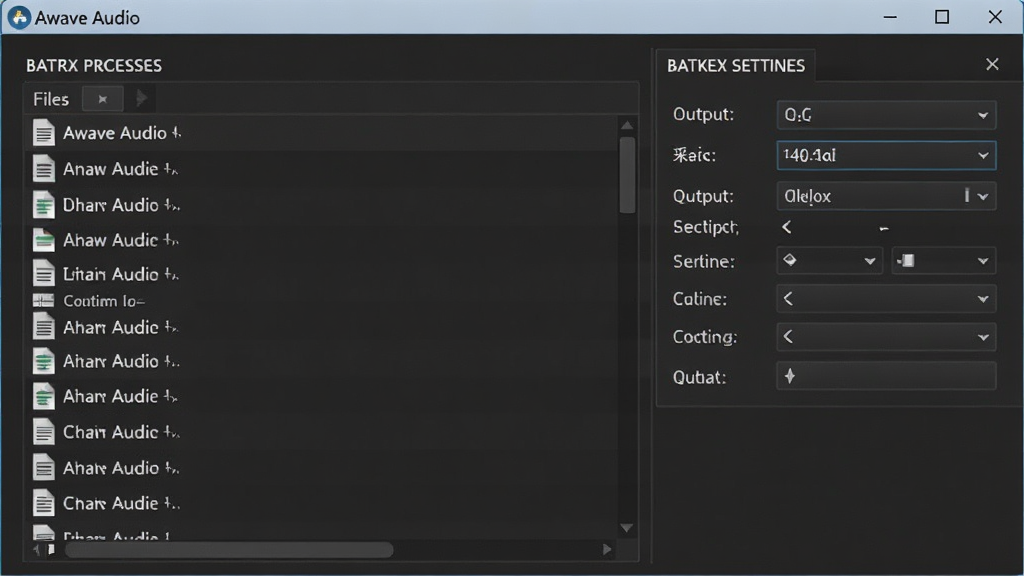
Task: Select the 'Awave Audio' file row
Action: pyautogui.click(x=323, y=133)
